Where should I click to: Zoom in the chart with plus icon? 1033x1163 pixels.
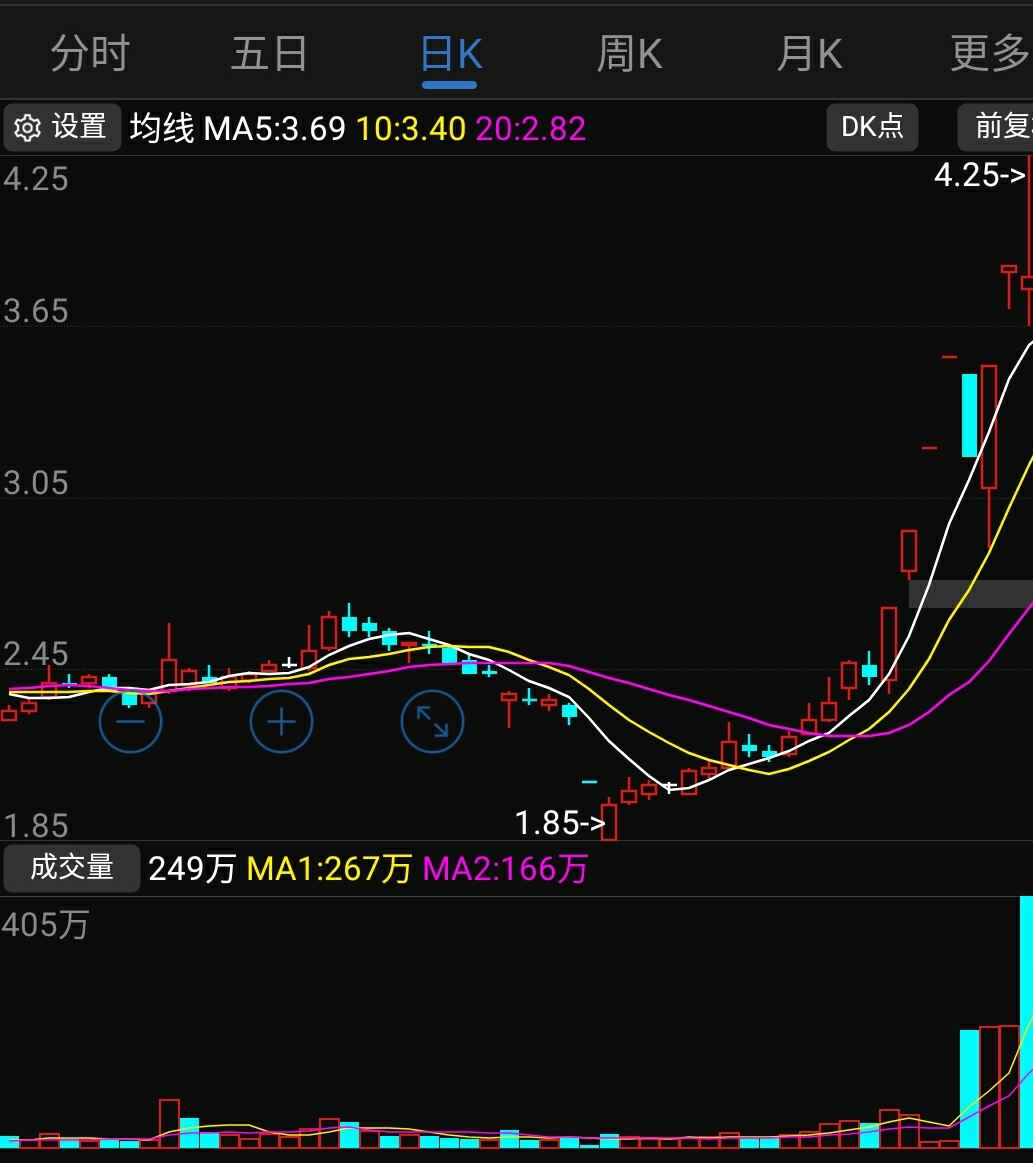tap(281, 721)
